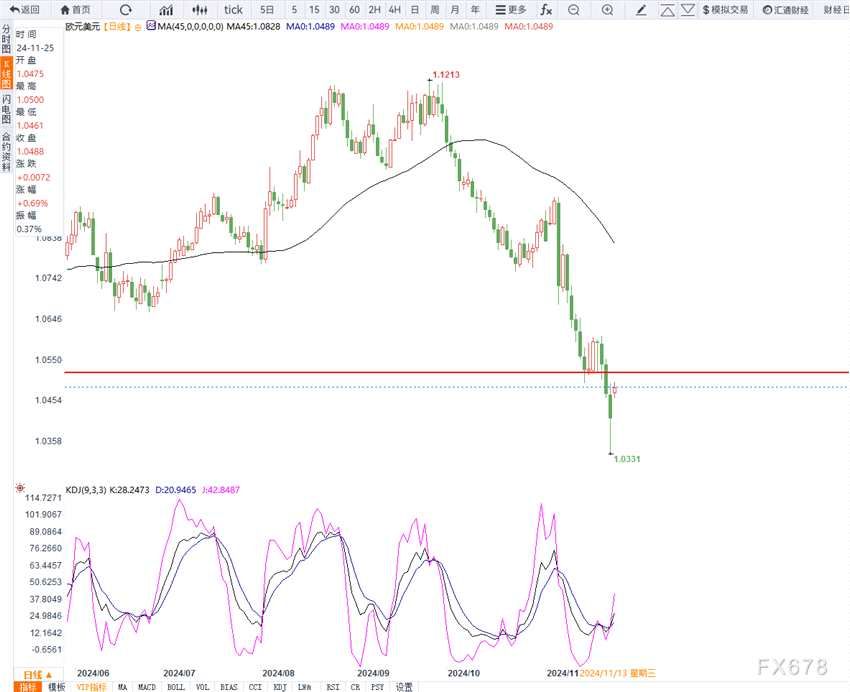Image resolution: width=850 pixels, height=692 pixels.
Task: Click the refresh icon in the toolbar
Action: pyautogui.click(x=125, y=9)
